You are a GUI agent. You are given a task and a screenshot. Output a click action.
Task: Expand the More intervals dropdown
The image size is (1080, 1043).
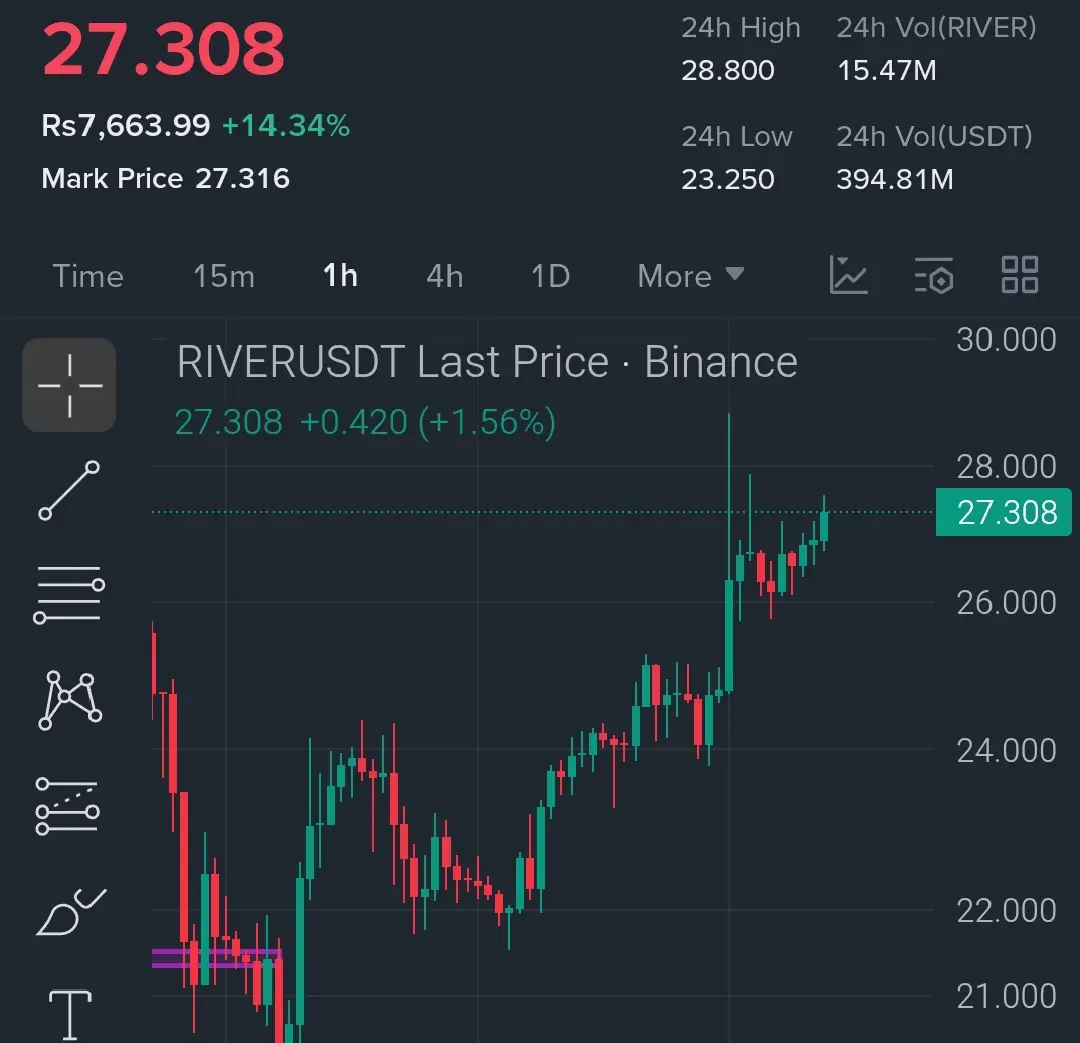click(690, 276)
